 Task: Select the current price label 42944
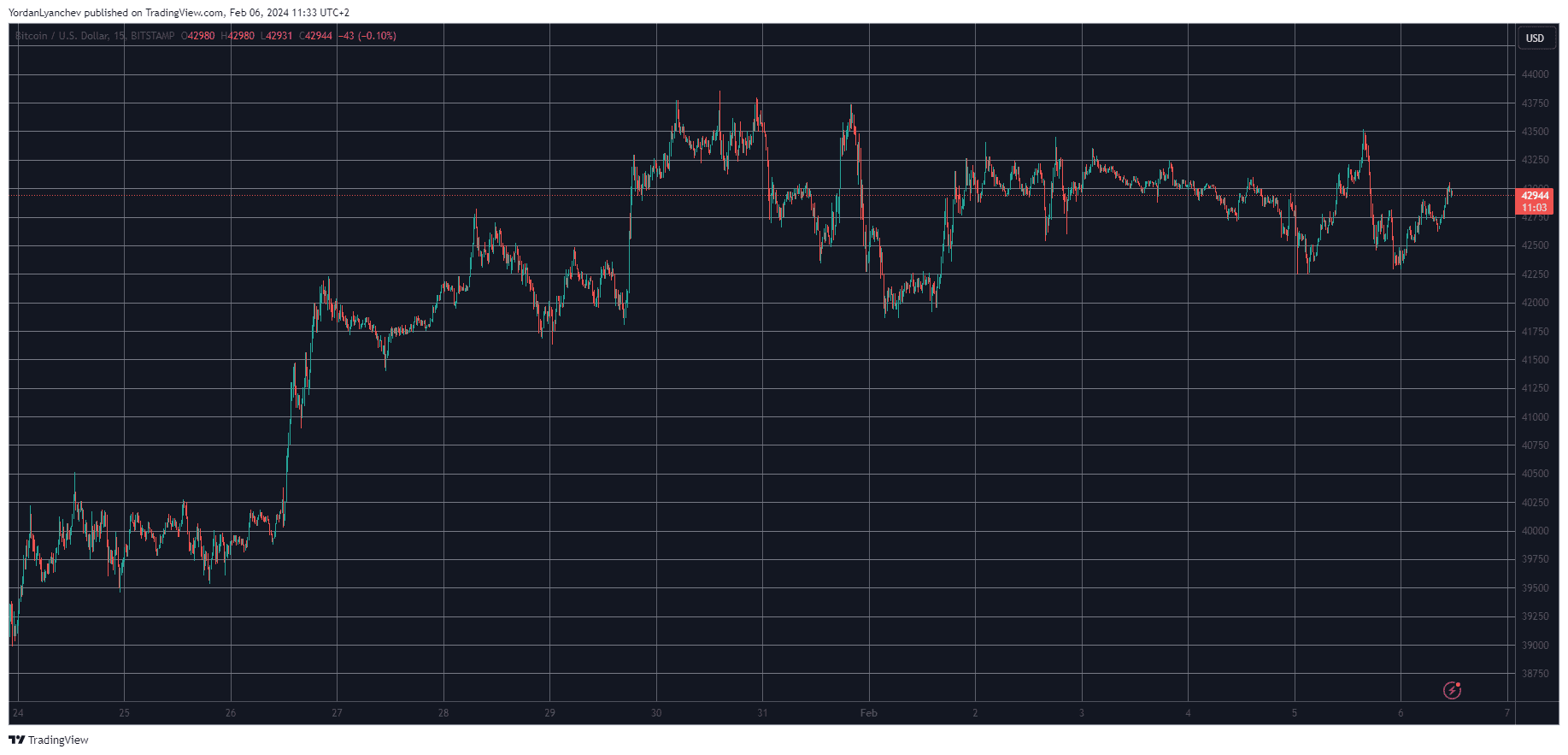(1535, 196)
